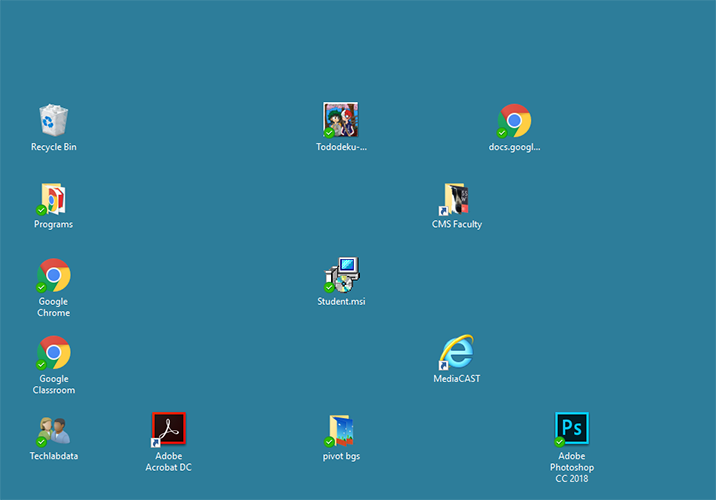Screen dimensions: 716x500
Task: Select the Techlabdata users icon
Action: (x=53, y=430)
